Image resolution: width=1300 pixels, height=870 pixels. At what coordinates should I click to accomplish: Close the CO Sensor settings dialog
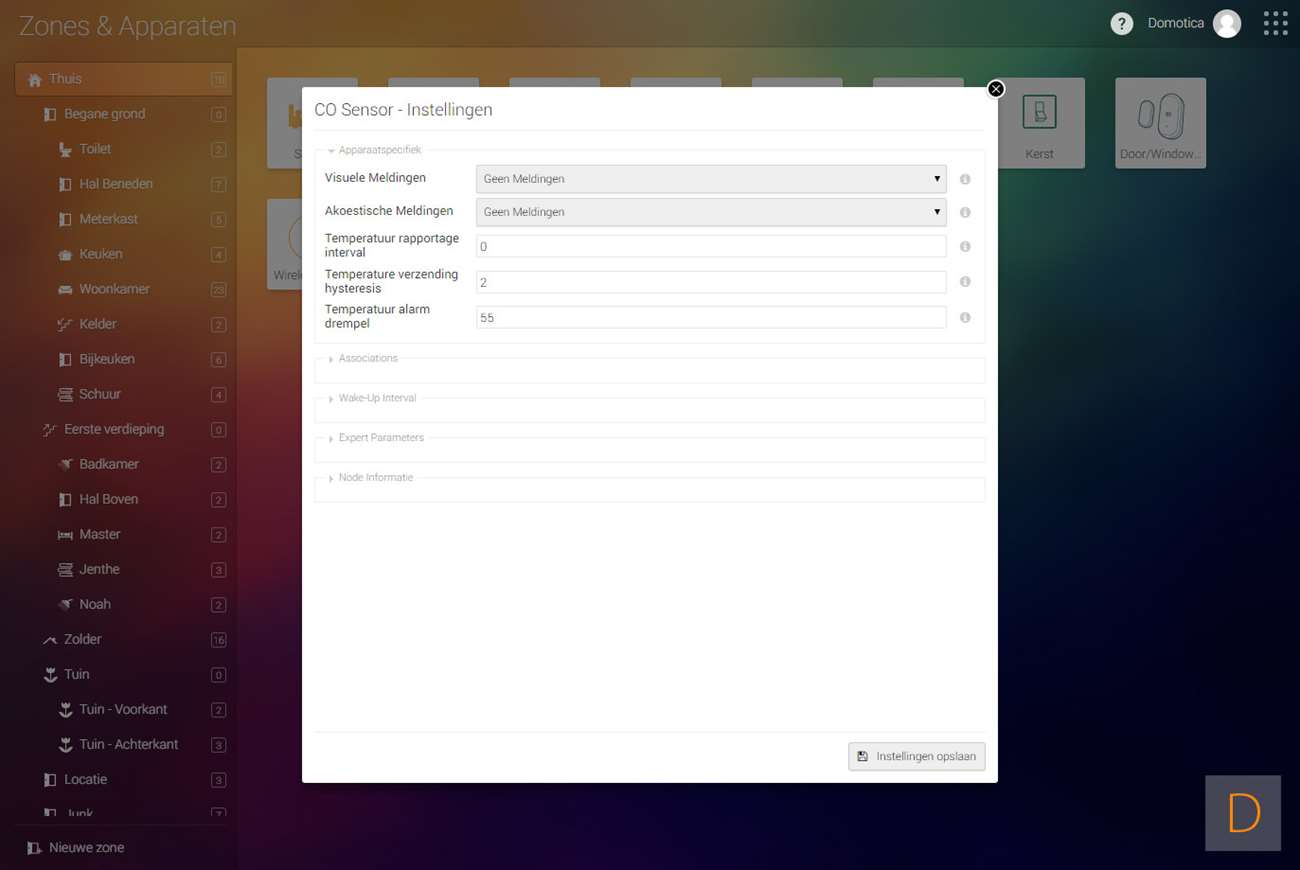(x=995, y=89)
